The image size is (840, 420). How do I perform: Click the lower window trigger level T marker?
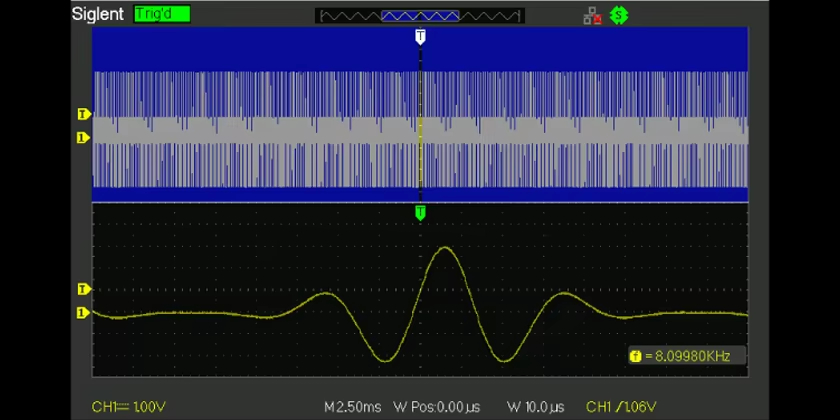click(x=84, y=289)
